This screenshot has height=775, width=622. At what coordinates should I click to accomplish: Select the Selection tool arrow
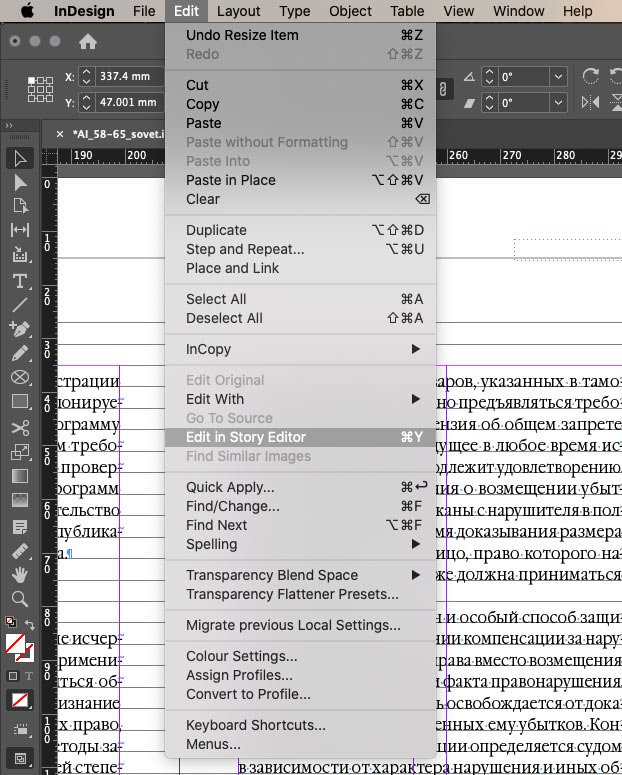20,159
